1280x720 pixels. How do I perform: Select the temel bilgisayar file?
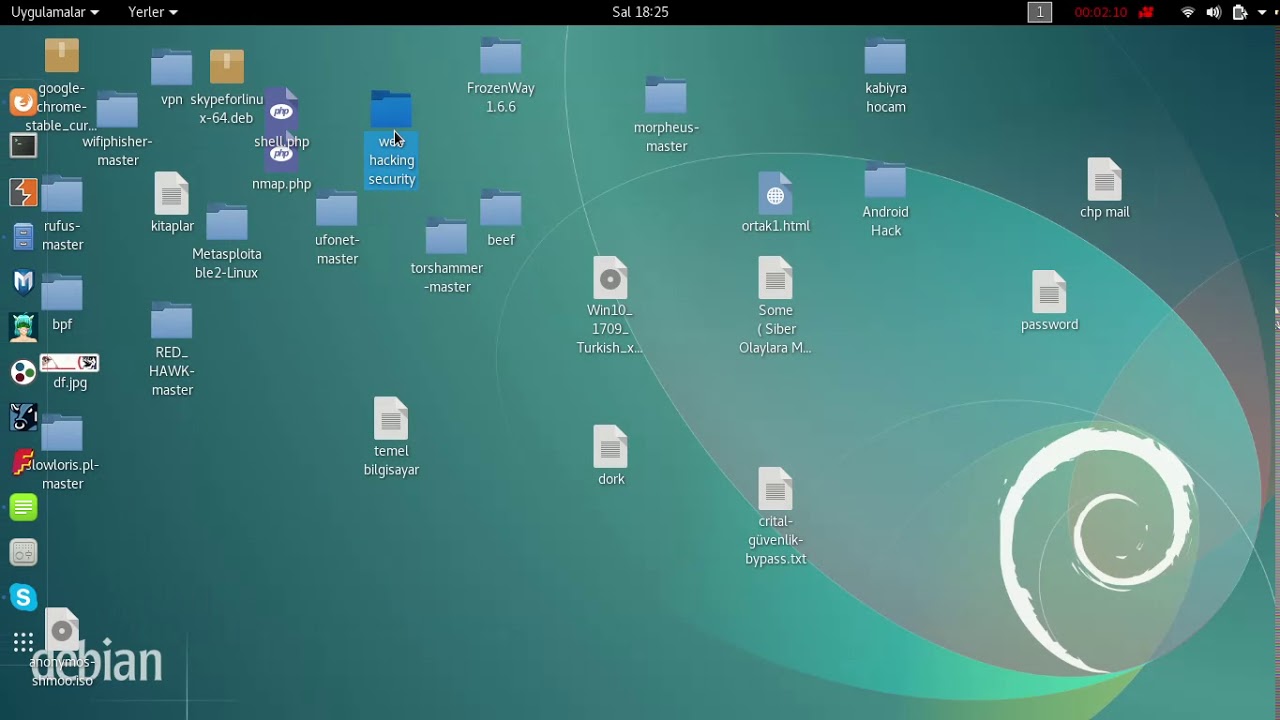coord(391,418)
